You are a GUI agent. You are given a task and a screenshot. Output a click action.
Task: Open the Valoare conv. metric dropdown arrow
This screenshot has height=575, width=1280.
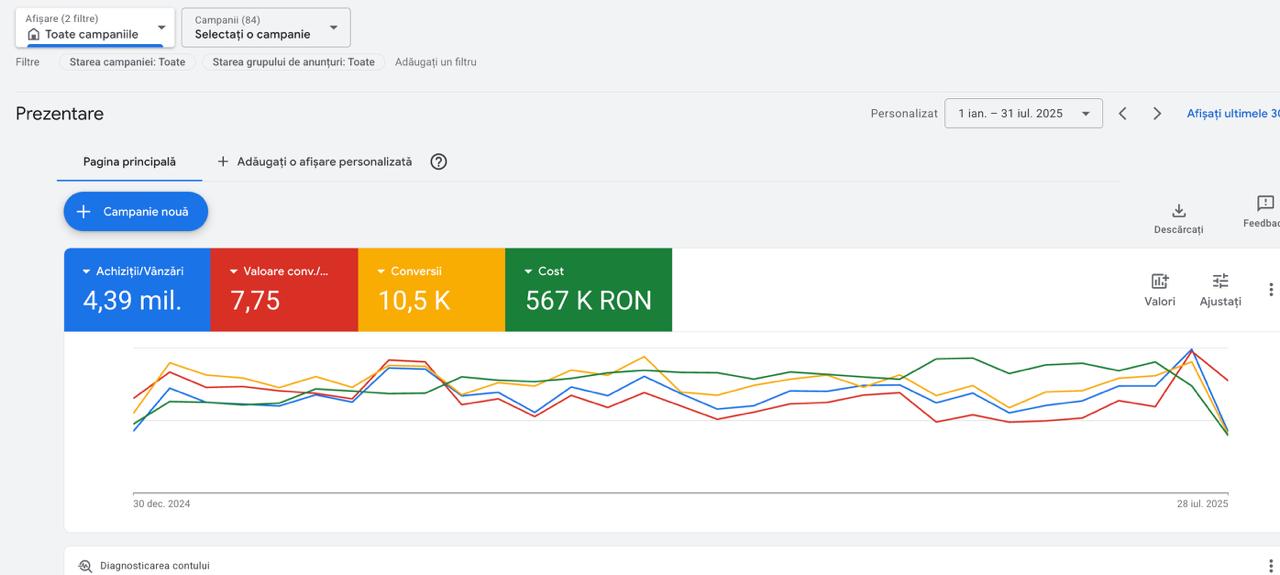pos(234,271)
